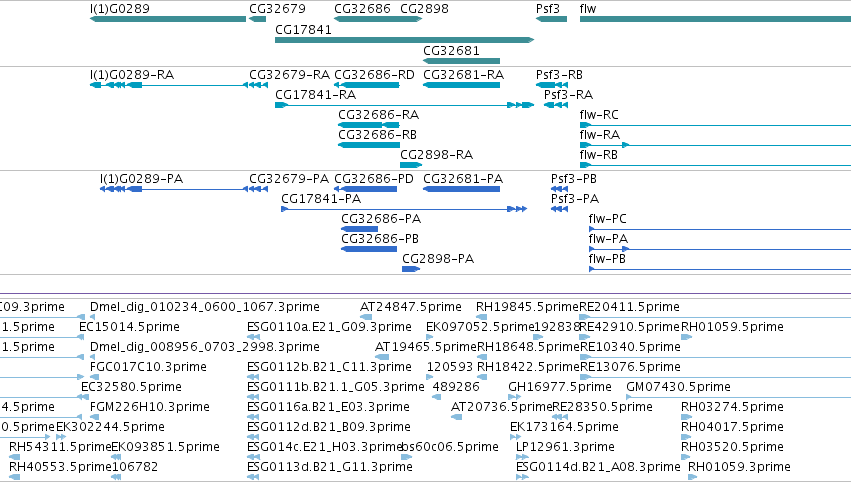Select the CG17841-RA transcript label

[315, 94]
